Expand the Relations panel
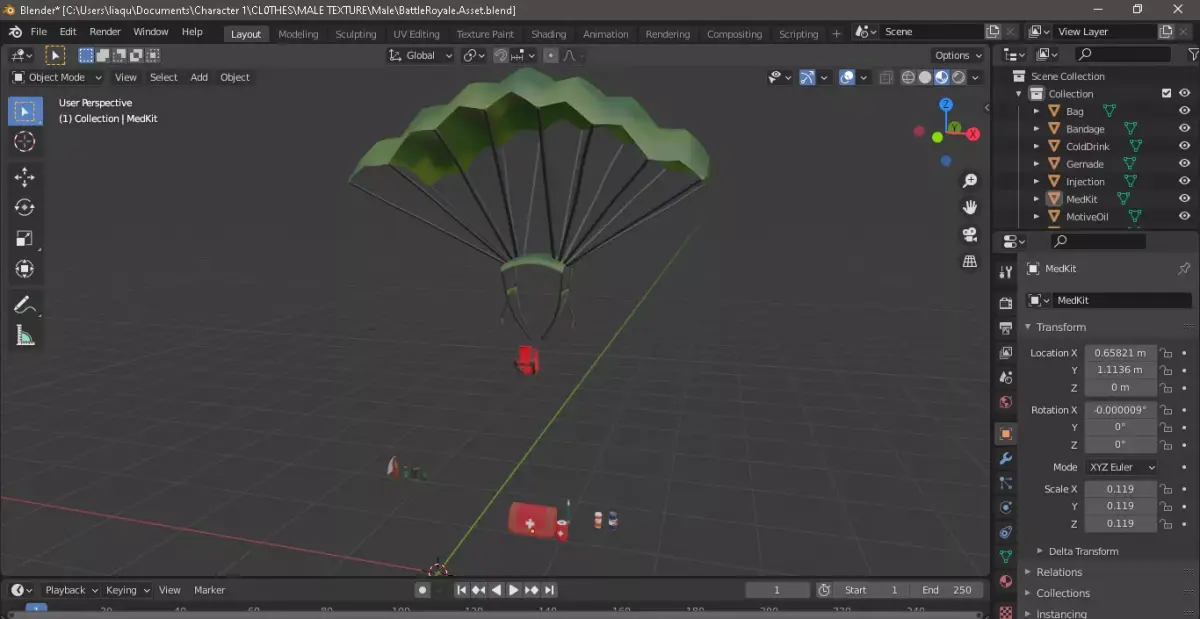Image resolution: width=1200 pixels, height=619 pixels. (1028, 572)
